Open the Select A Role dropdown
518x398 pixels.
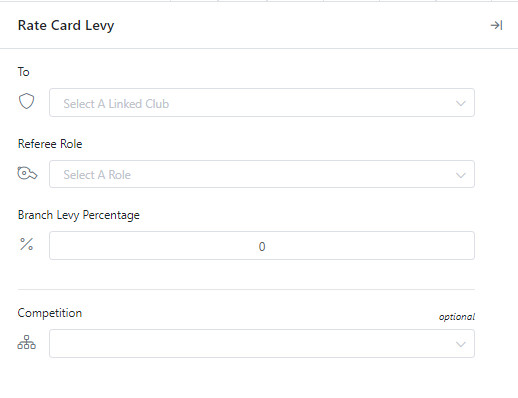pos(262,174)
